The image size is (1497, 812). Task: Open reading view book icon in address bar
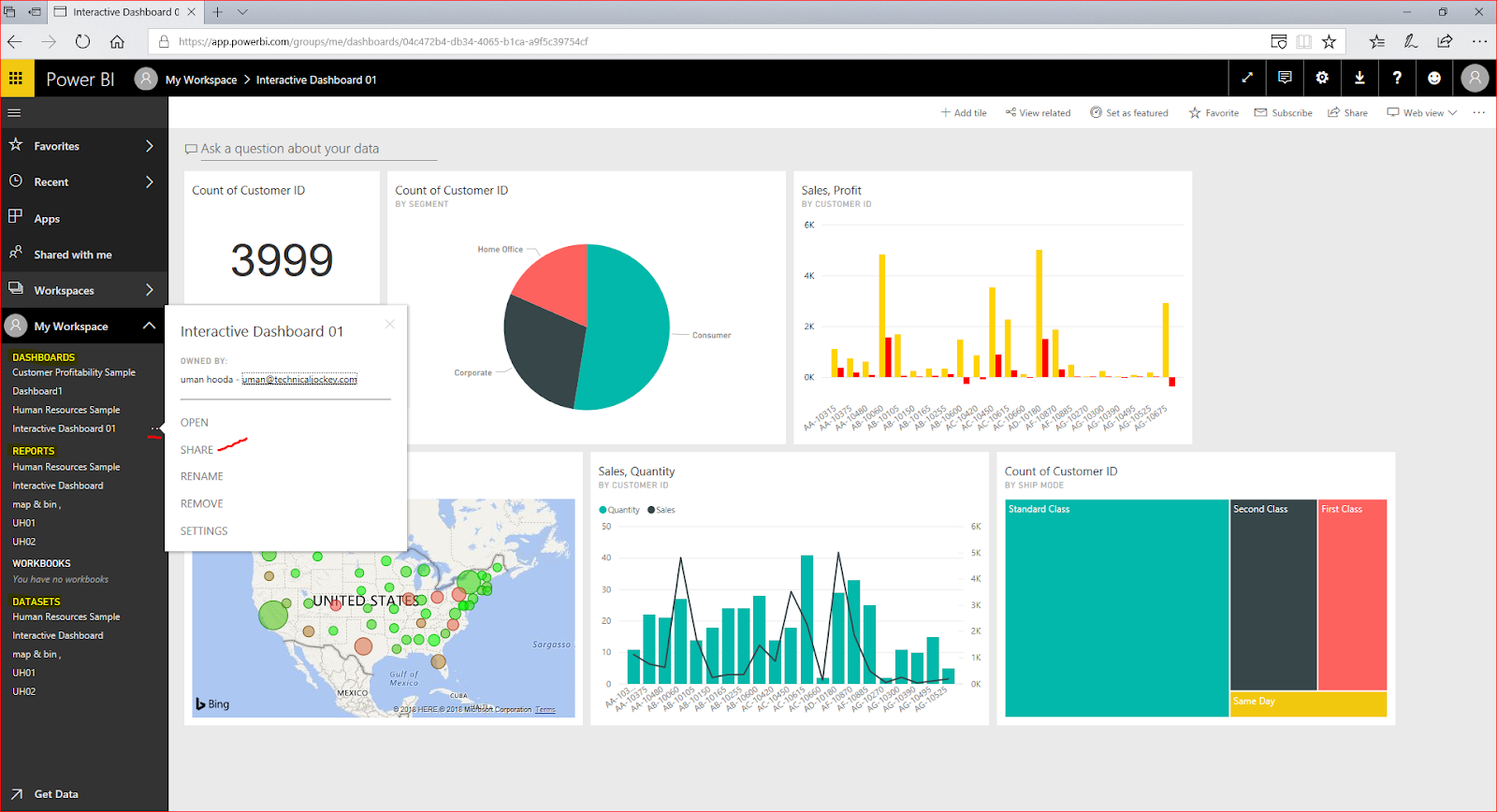point(1303,41)
